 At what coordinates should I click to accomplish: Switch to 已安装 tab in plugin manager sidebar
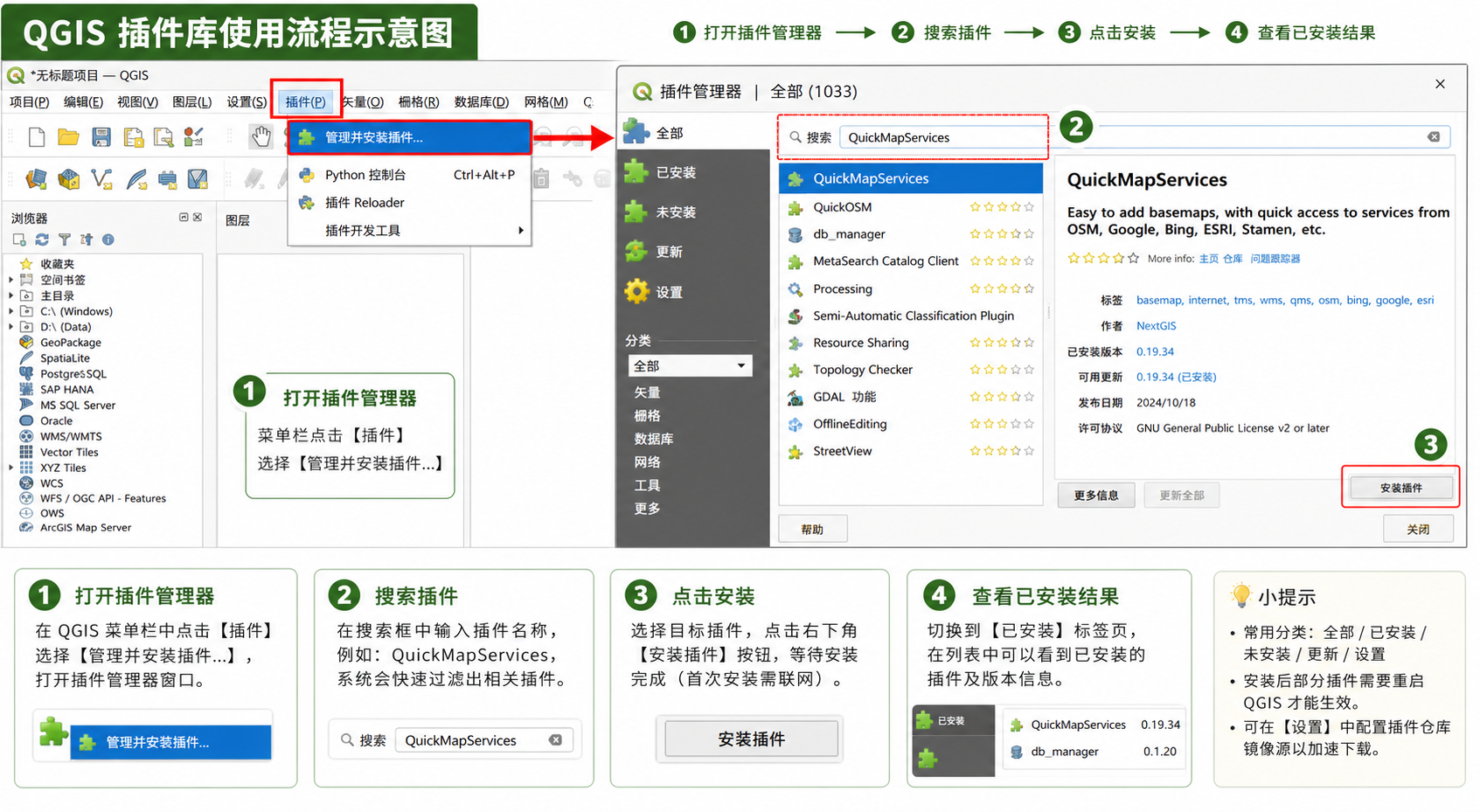click(x=692, y=172)
